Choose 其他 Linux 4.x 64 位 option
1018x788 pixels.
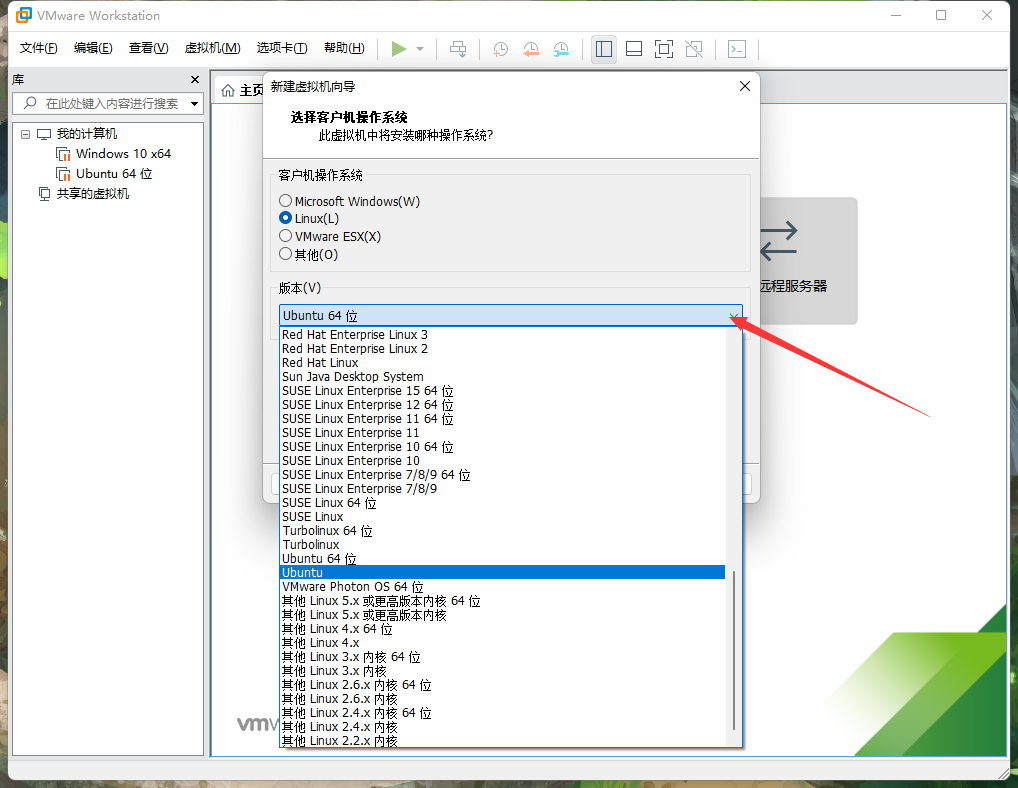pyautogui.click(x=503, y=629)
